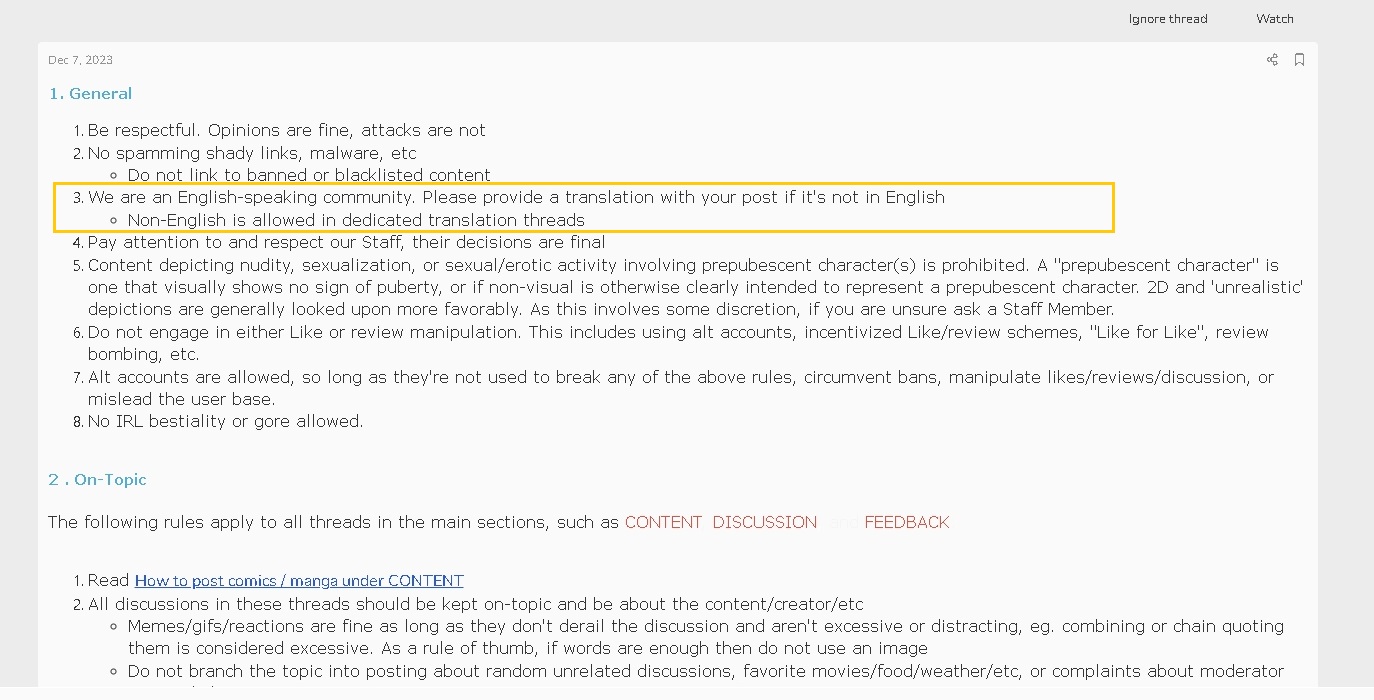Click the red DISCUSSION section name
This screenshot has width=1374, height=700.
tap(764, 522)
